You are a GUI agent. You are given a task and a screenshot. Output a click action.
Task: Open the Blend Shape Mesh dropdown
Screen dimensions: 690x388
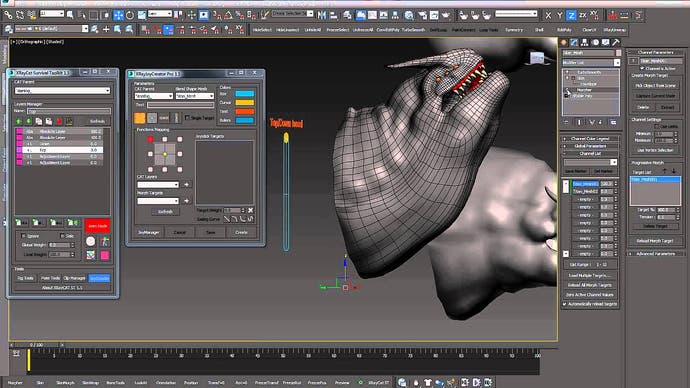point(195,96)
